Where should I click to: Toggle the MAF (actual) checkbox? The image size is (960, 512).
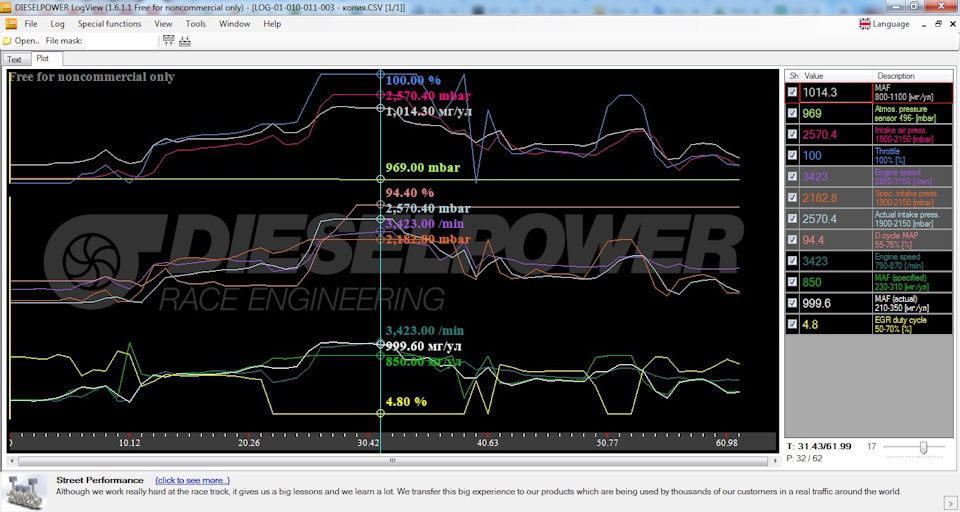[793, 303]
